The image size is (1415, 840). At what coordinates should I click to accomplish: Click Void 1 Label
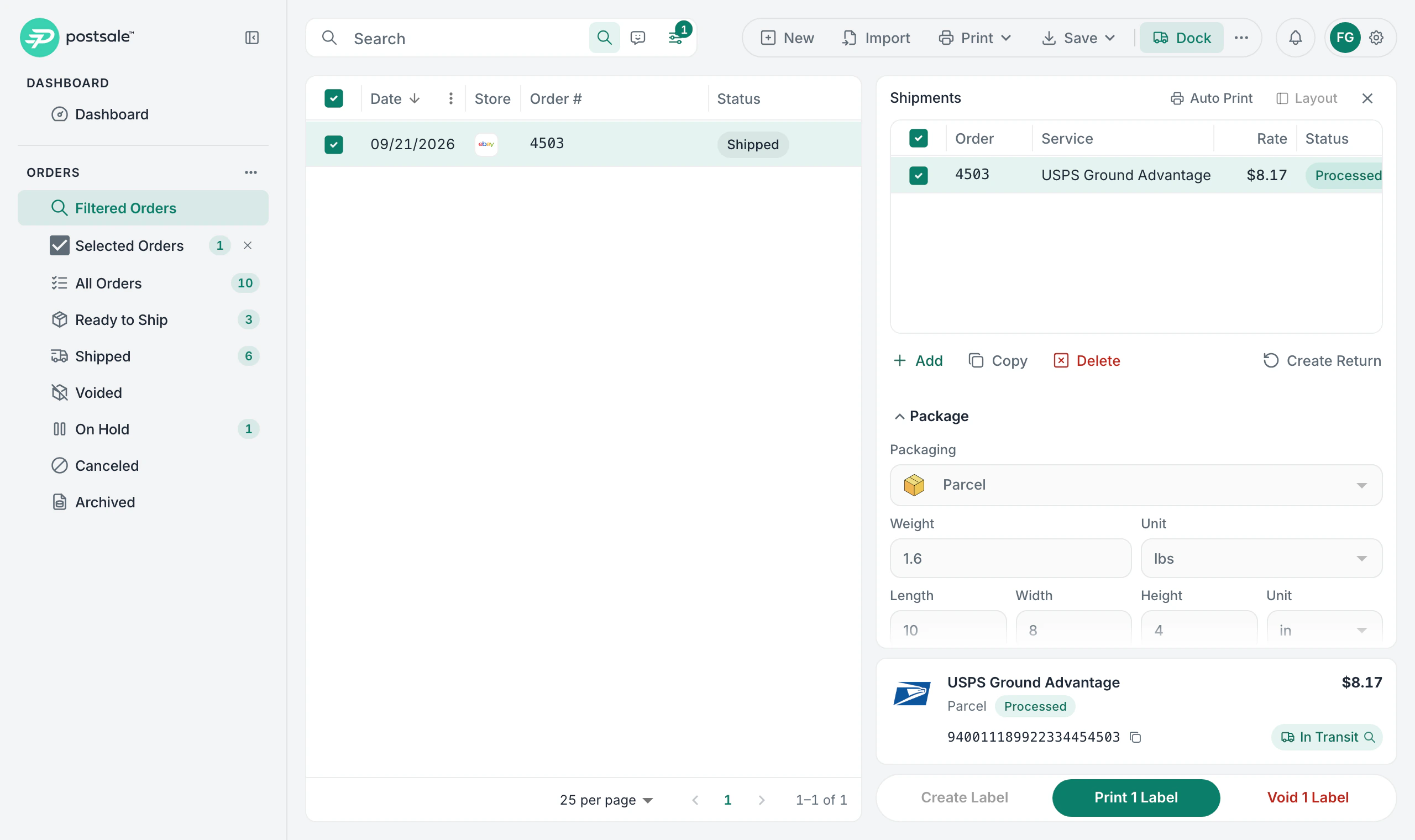1307,797
